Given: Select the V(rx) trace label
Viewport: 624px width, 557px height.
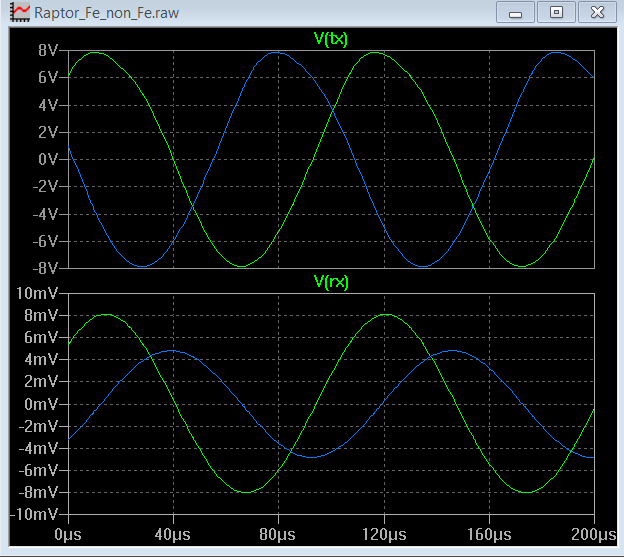Looking at the screenshot, I should pos(331,282).
